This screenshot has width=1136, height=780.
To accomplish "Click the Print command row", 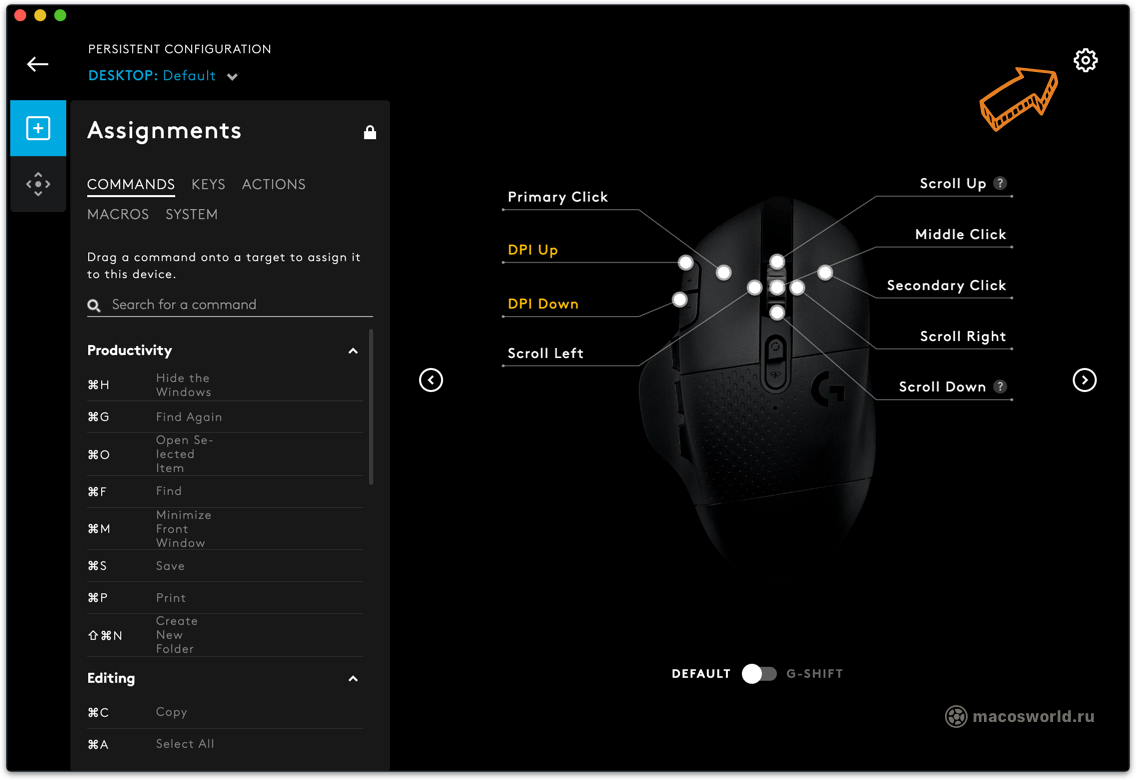I will 225,597.
